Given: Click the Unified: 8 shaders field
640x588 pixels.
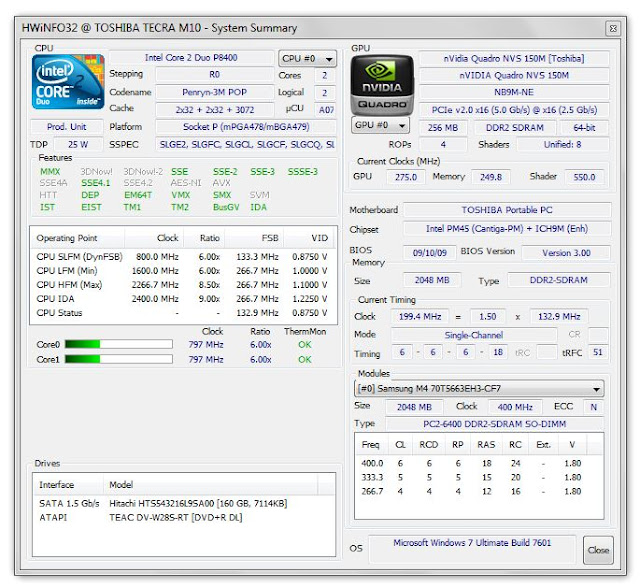Looking at the screenshot, I should pyautogui.click(x=562, y=144).
